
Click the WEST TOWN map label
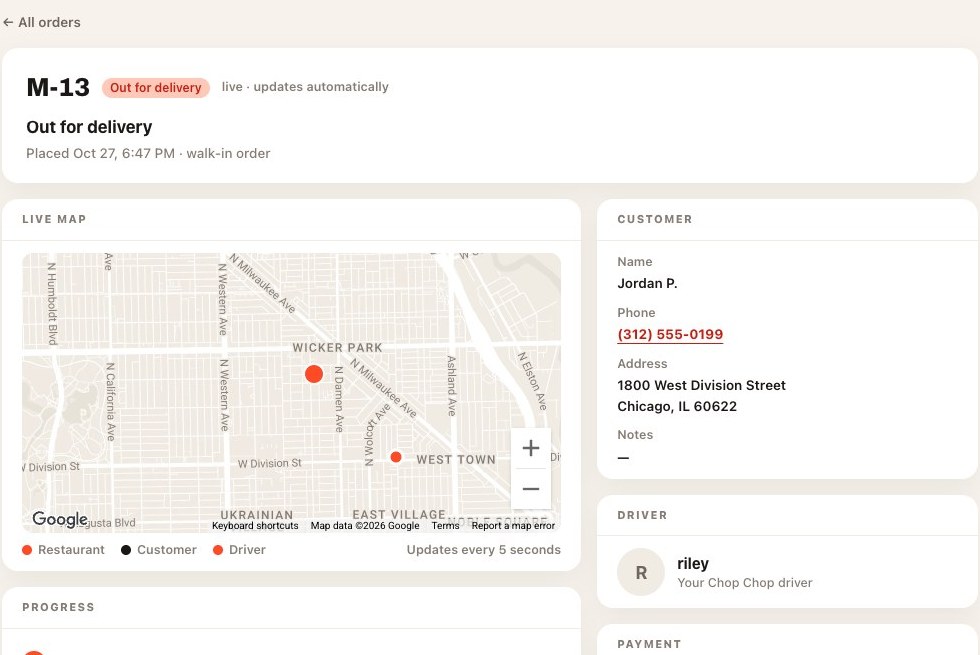456,459
